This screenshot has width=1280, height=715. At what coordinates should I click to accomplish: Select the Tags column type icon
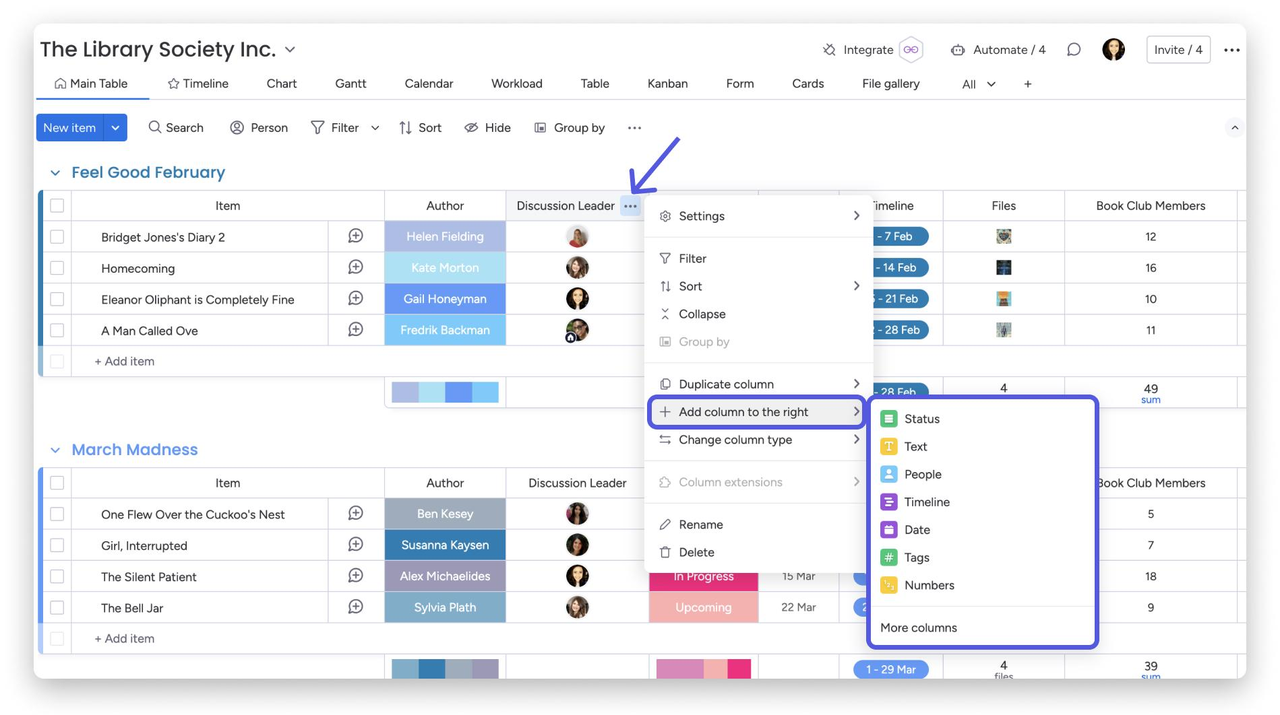pyautogui.click(x=888, y=557)
